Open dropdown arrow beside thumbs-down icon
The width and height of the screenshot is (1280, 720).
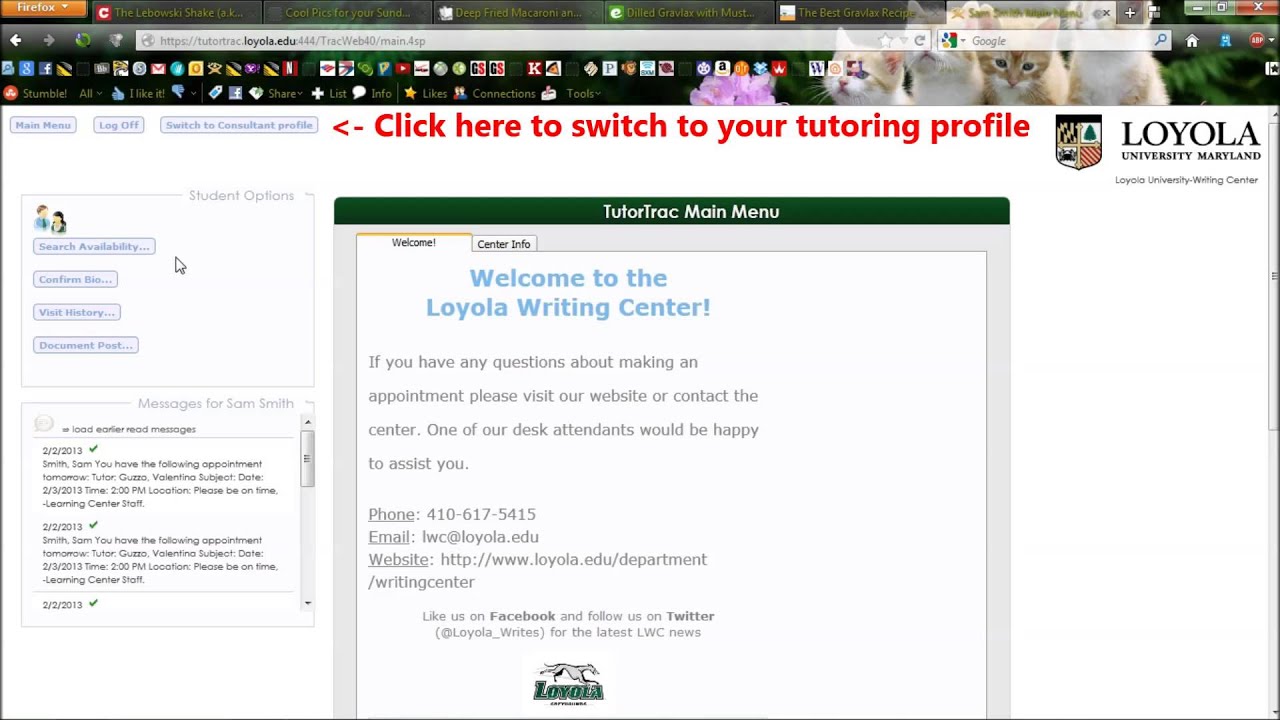[x=193, y=93]
